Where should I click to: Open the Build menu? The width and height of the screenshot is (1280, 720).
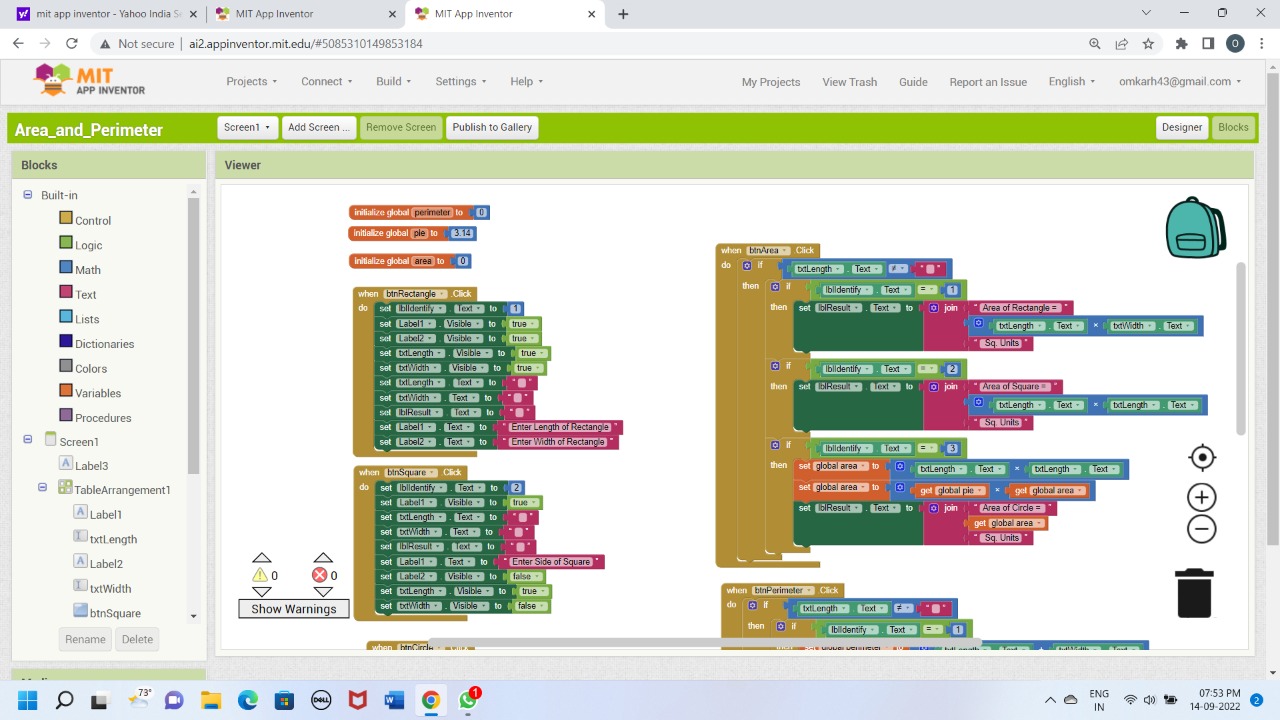(x=394, y=82)
